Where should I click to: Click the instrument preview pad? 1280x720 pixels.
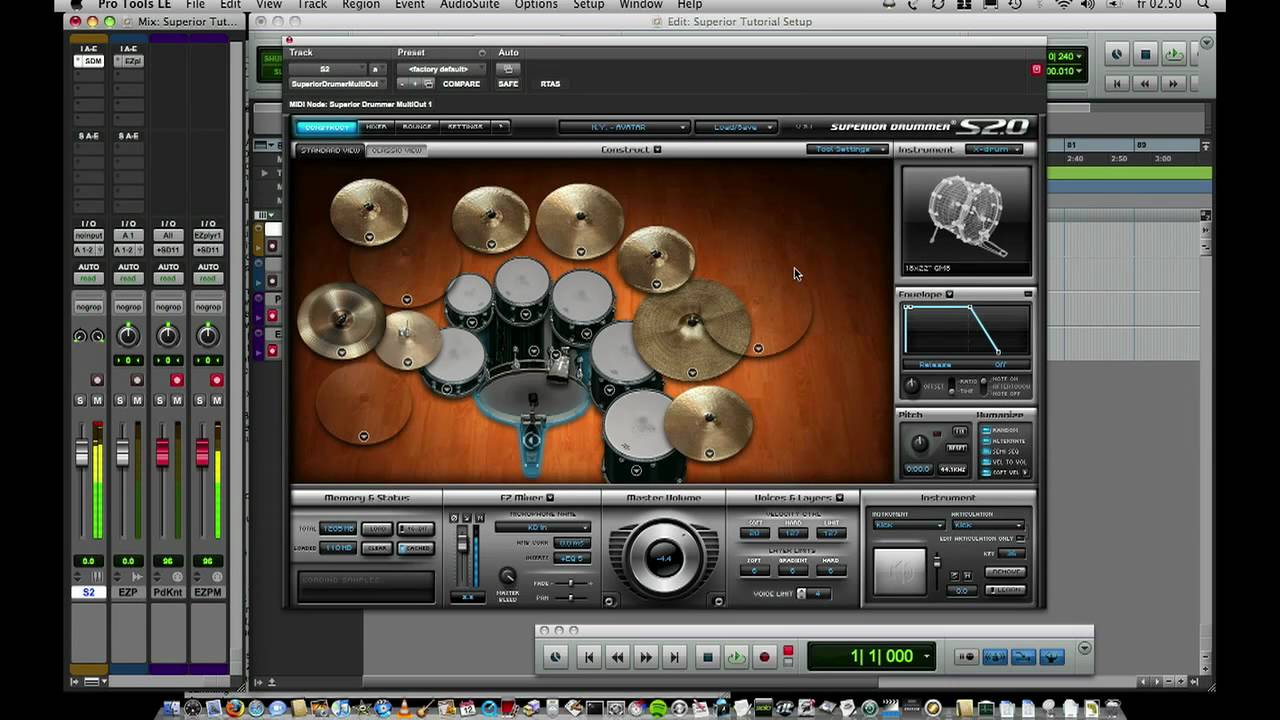click(900, 571)
